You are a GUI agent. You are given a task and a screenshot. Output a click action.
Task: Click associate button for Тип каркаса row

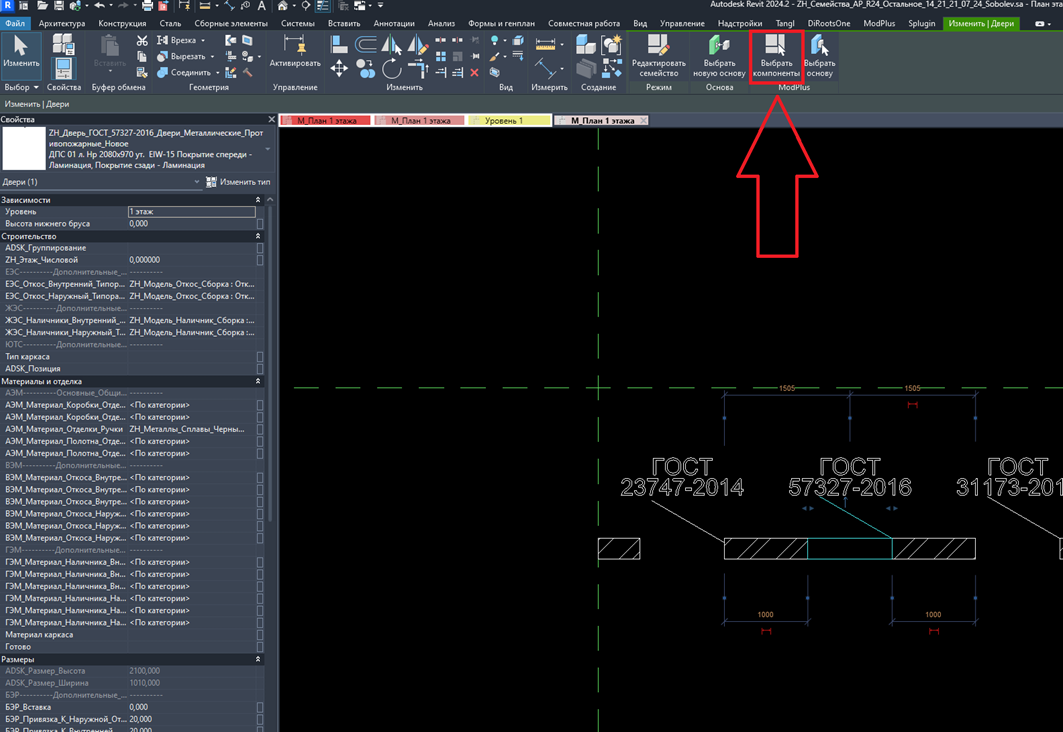tap(260, 357)
